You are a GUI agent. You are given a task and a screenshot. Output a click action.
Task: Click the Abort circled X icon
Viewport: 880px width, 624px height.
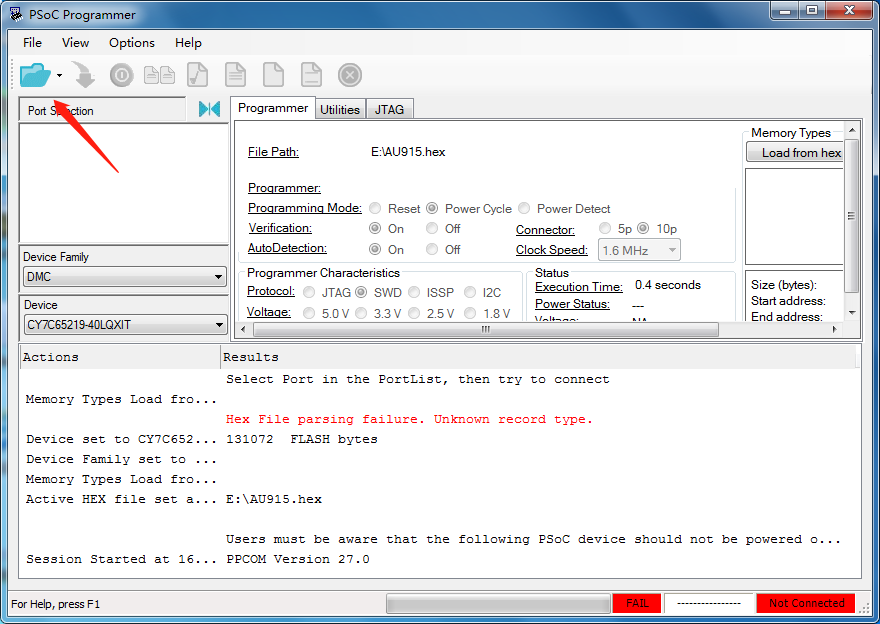coord(350,75)
